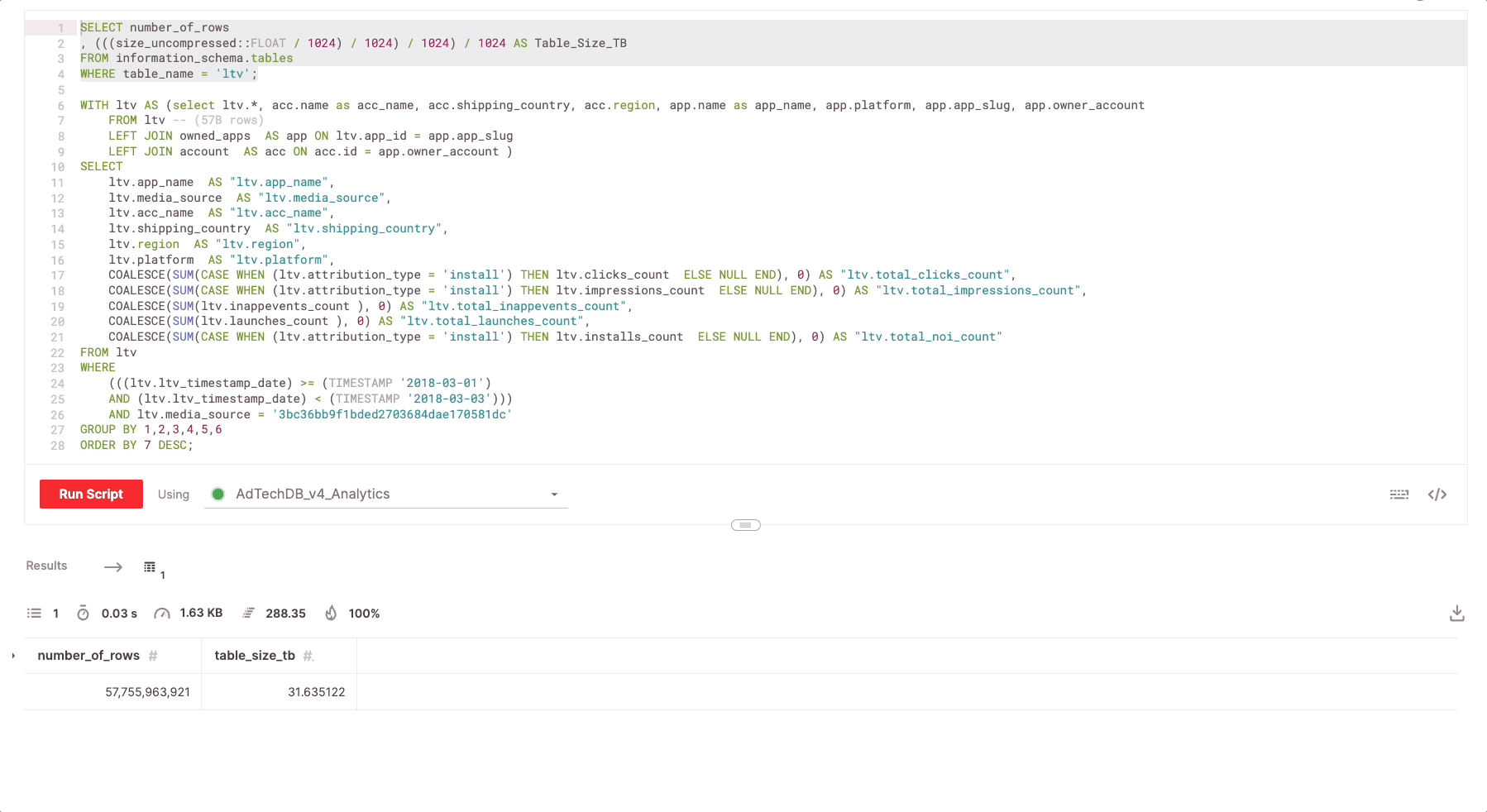The height and width of the screenshot is (812, 1487).
Task: Click the WHERE table_name = 'ltv' line
Action: pos(169,74)
